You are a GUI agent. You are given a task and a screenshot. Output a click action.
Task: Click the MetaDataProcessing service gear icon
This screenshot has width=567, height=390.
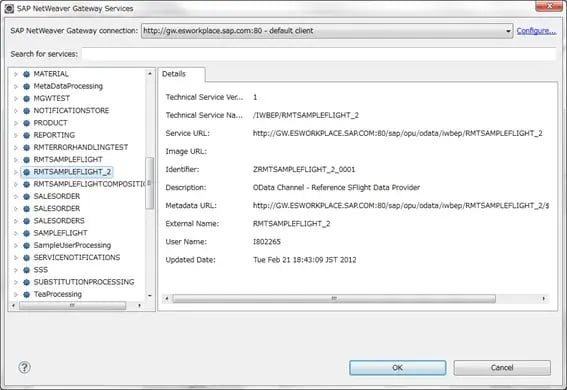point(26,86)
